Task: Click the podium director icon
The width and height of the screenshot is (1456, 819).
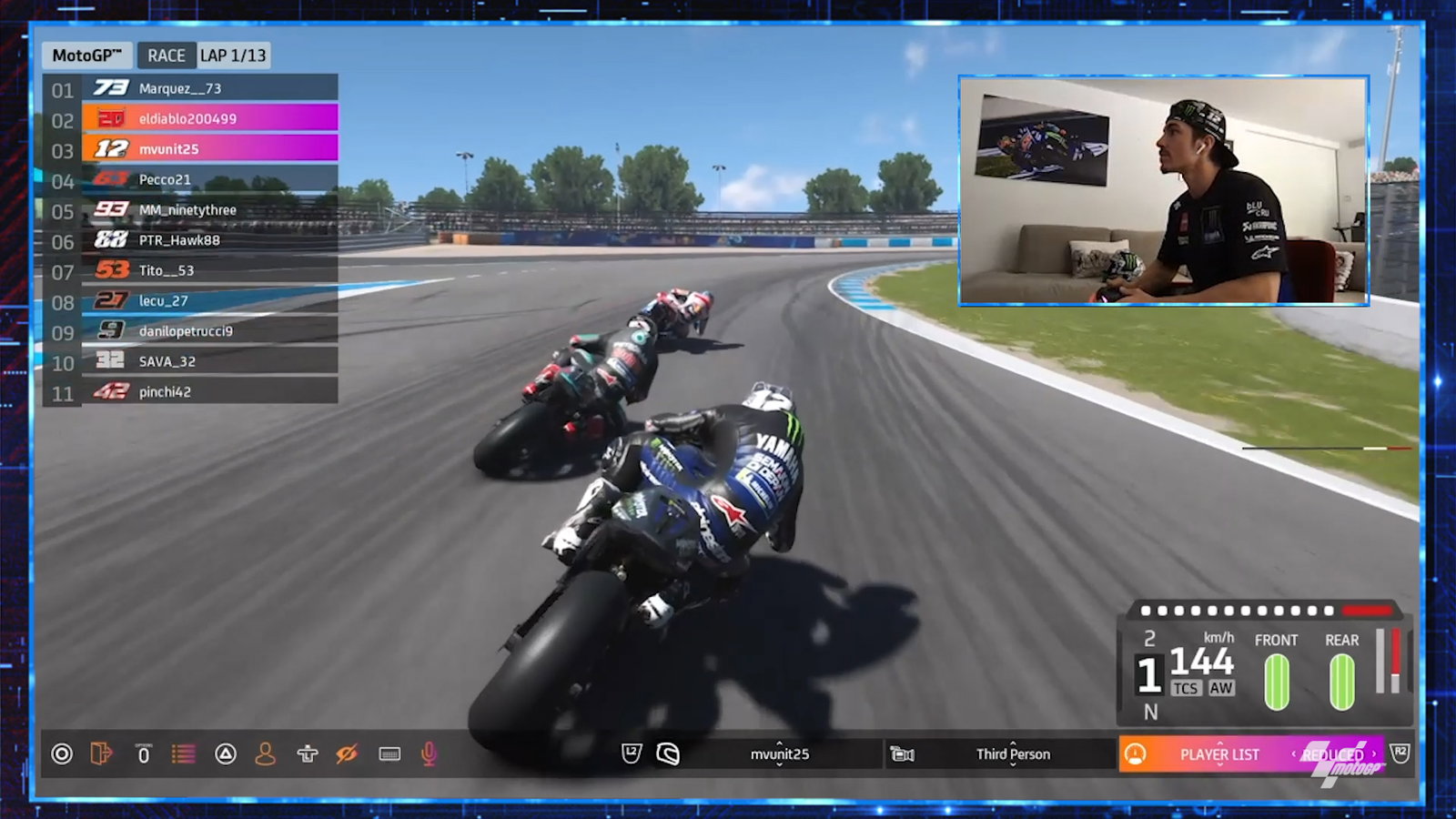Action: pyautogui.click(x=307, y=753)
